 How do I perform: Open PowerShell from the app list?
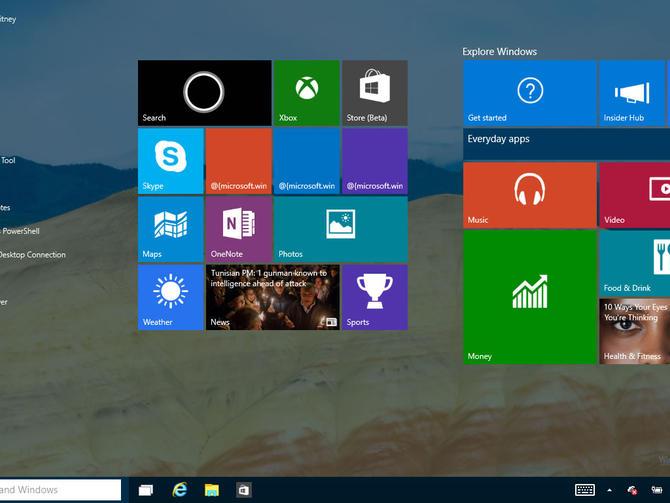pos(20,231)
